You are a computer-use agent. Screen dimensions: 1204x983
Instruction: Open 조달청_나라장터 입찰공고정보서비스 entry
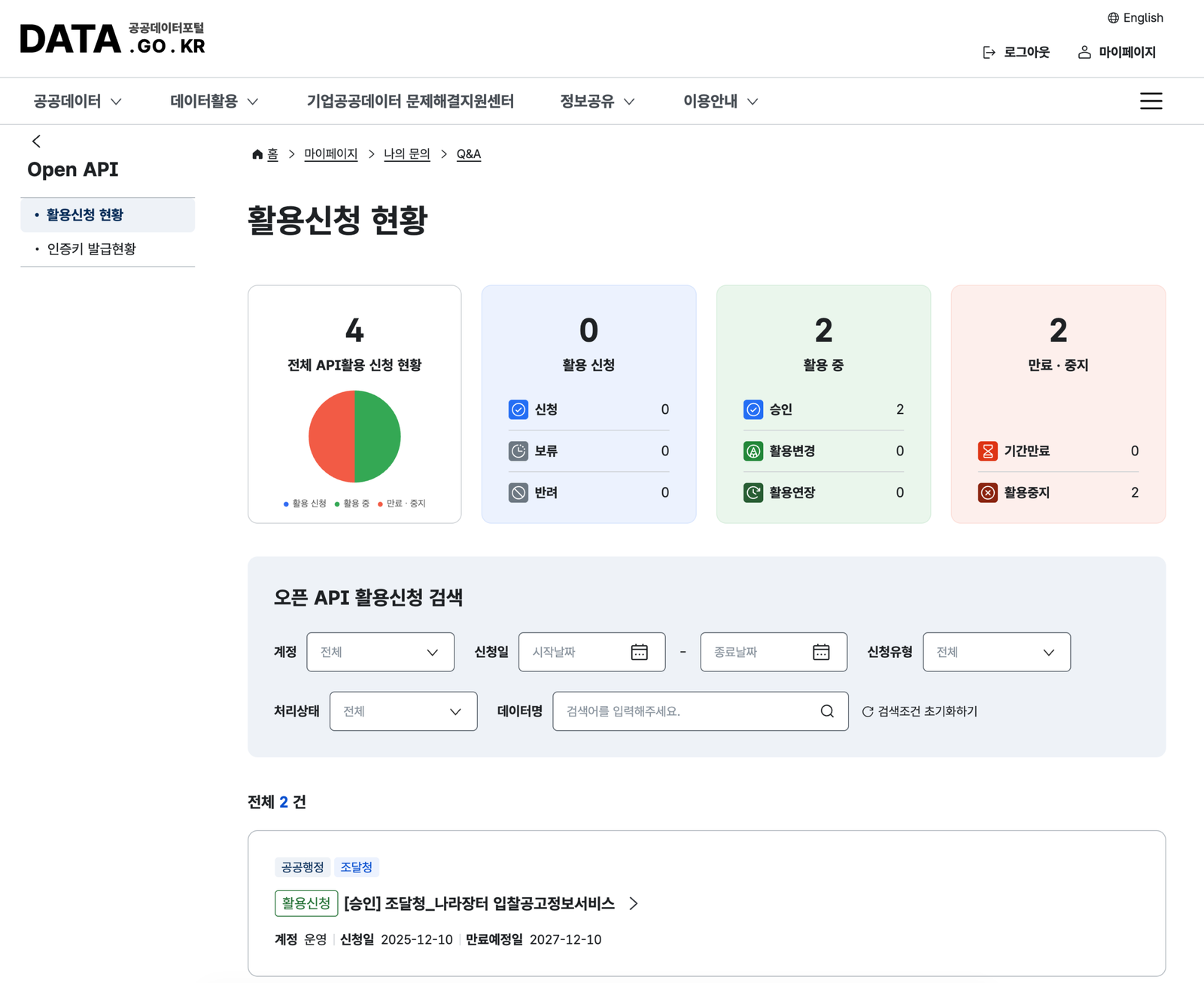tap(479, 903)
